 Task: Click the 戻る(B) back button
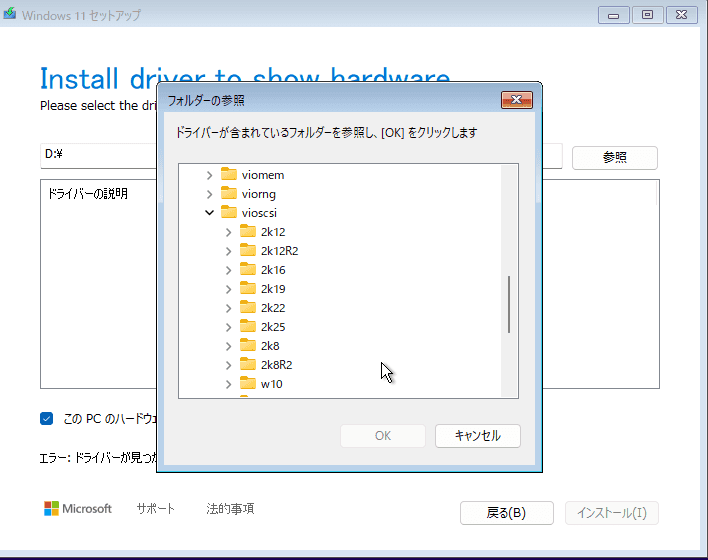tap(507, 513)
